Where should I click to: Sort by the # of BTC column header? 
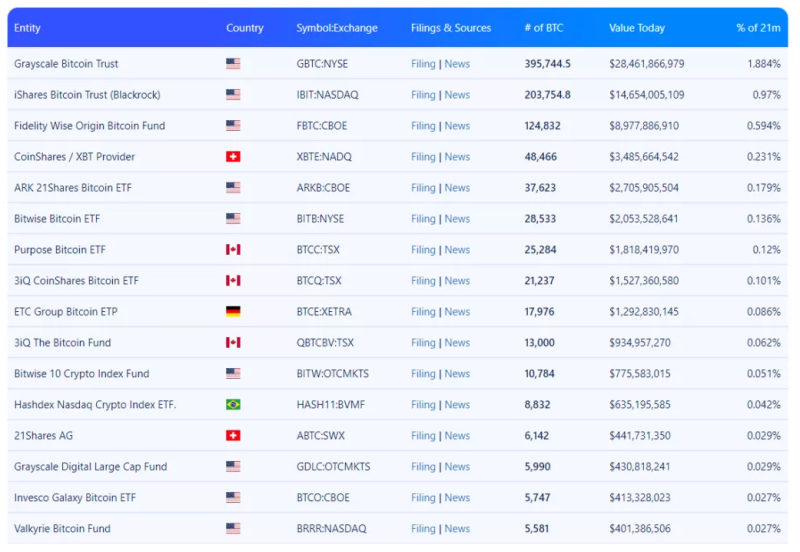coord(544,28)
